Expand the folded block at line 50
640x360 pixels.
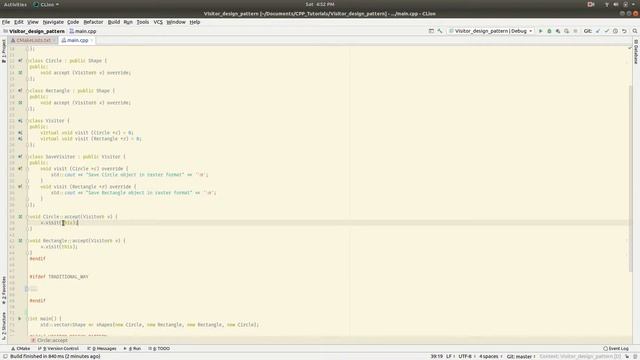pyautogui.click(x=27, y=289)
